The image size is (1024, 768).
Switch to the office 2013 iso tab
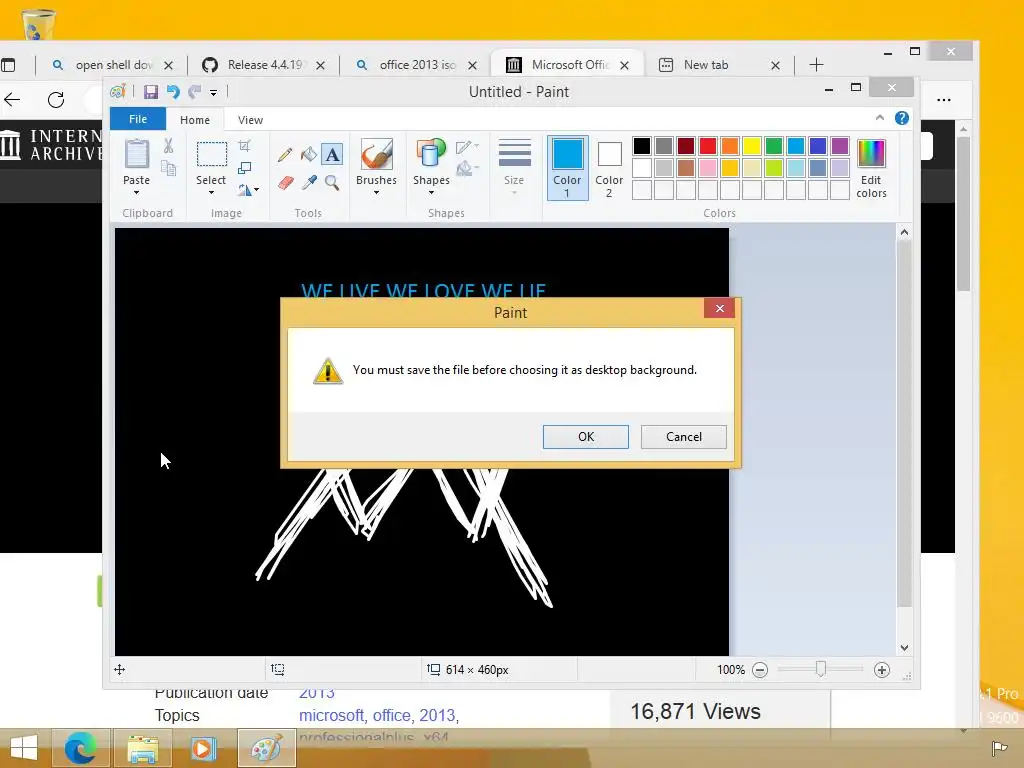point(417,65)
